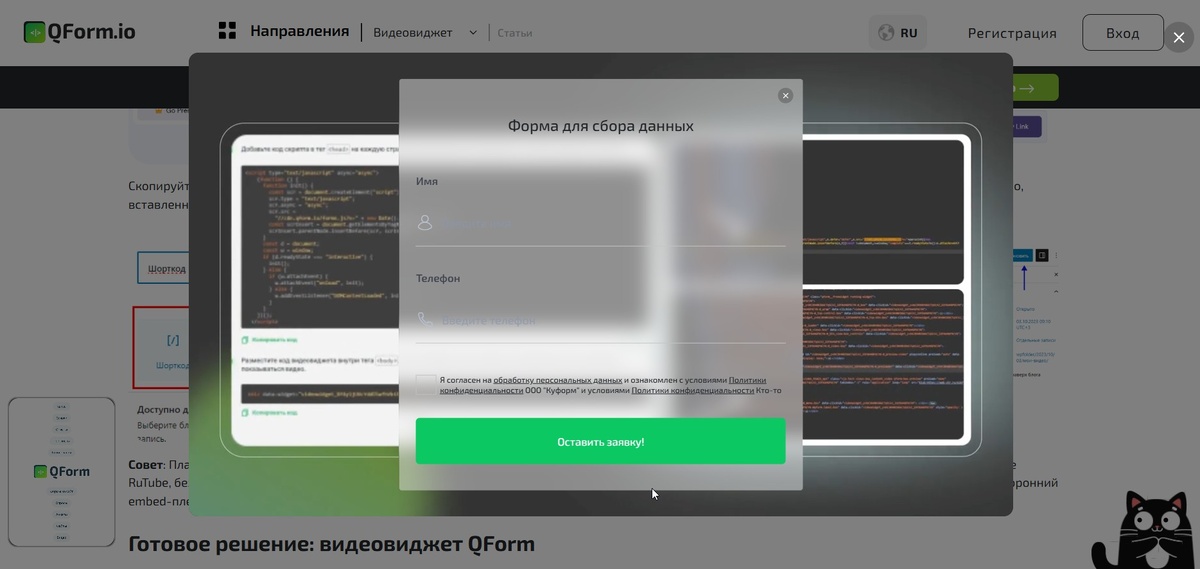Click the Форма для сбора данных heading
1200x569 pixels.
(600, 126)
